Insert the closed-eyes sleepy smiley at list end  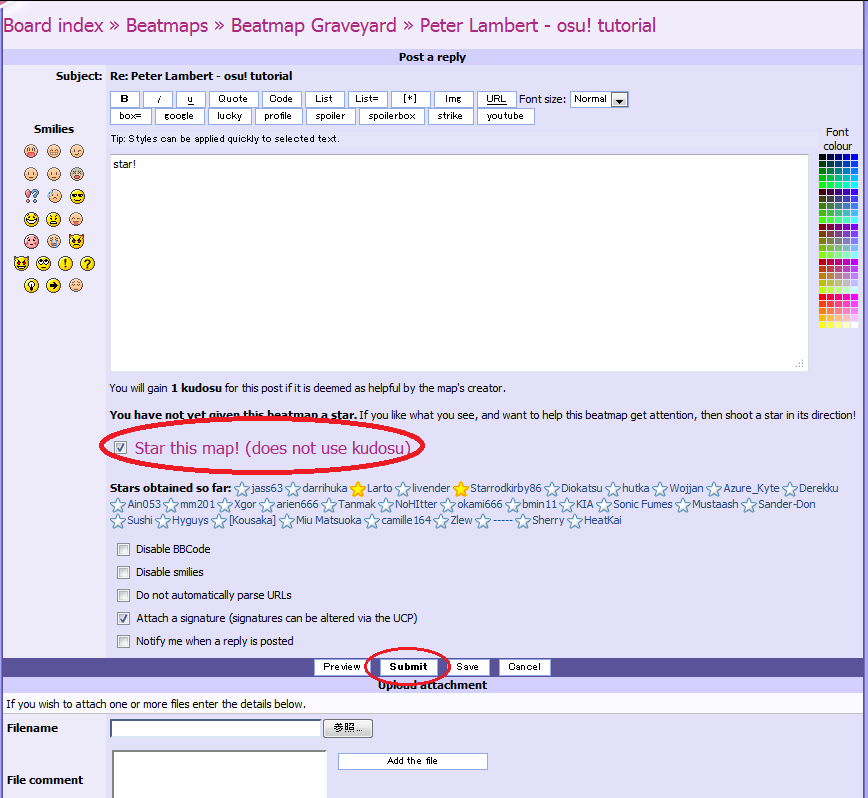pyautogui.click(x=76, y=286)
